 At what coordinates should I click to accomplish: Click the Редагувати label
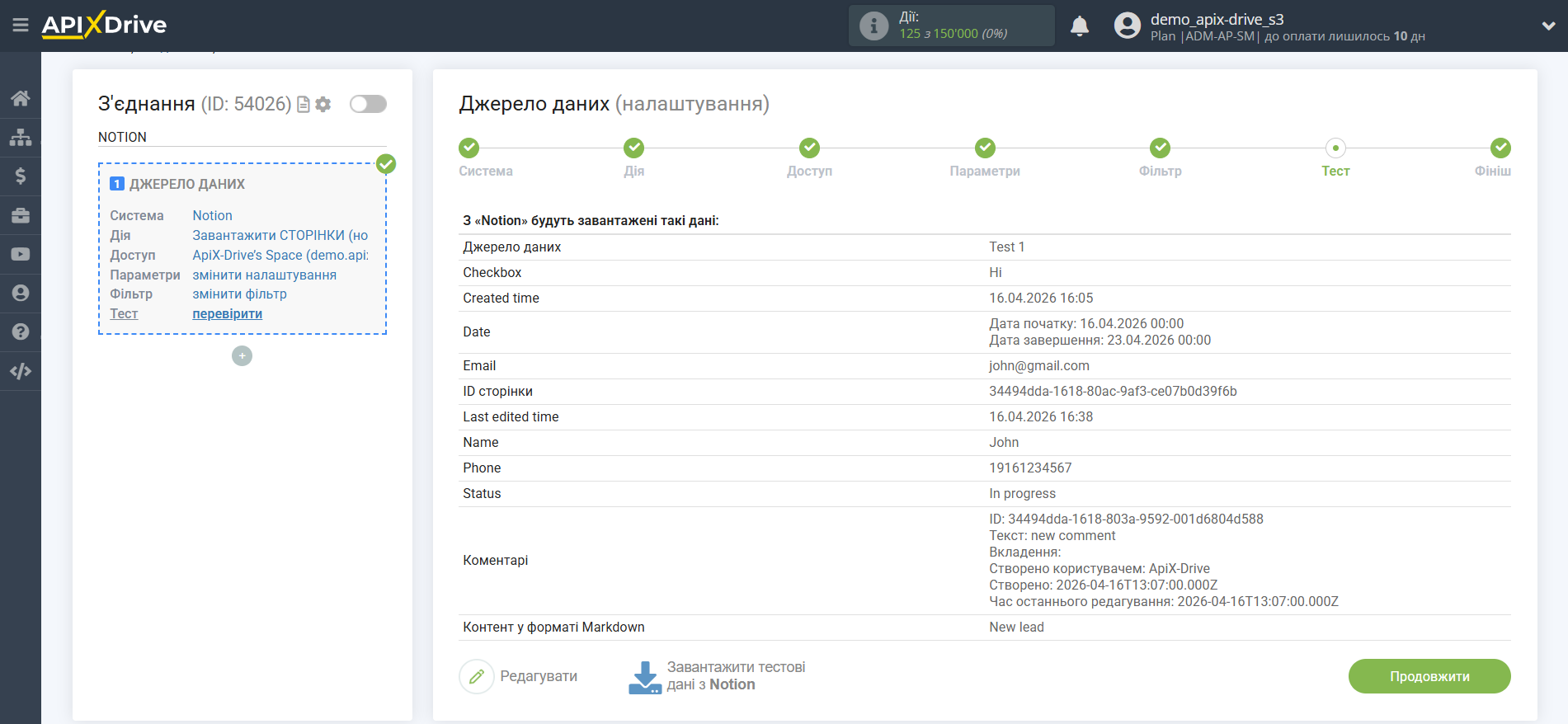tap(539, 676)
